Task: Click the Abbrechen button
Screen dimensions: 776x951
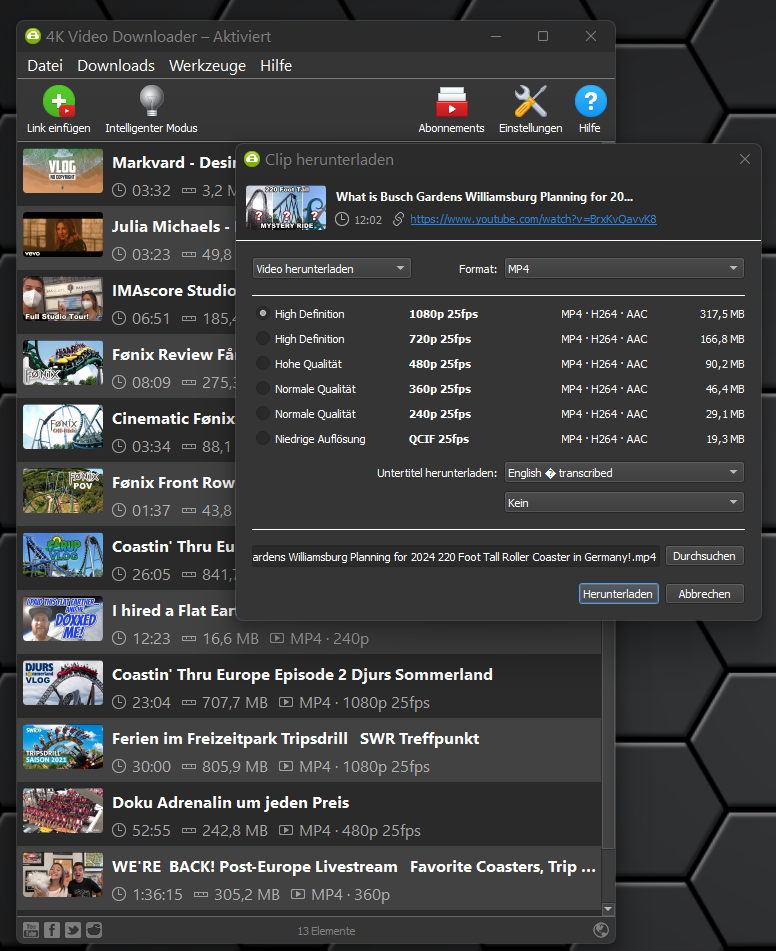Action: (x=704, y=594)
